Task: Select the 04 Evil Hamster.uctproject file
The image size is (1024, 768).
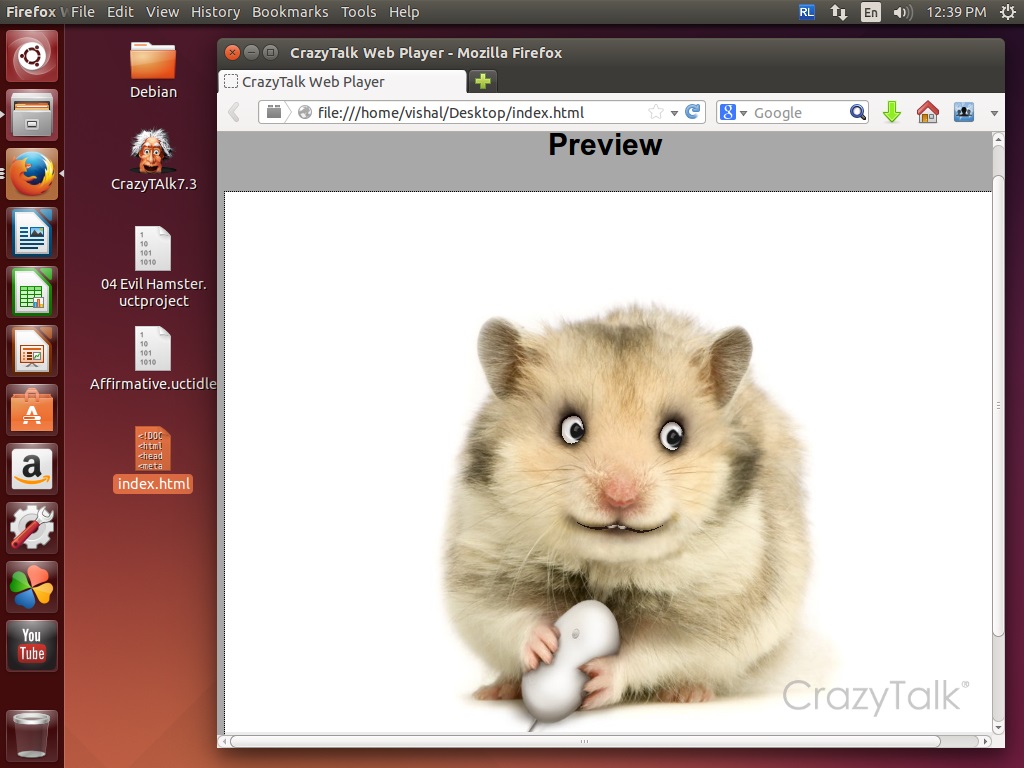Action: coord(153,267)
